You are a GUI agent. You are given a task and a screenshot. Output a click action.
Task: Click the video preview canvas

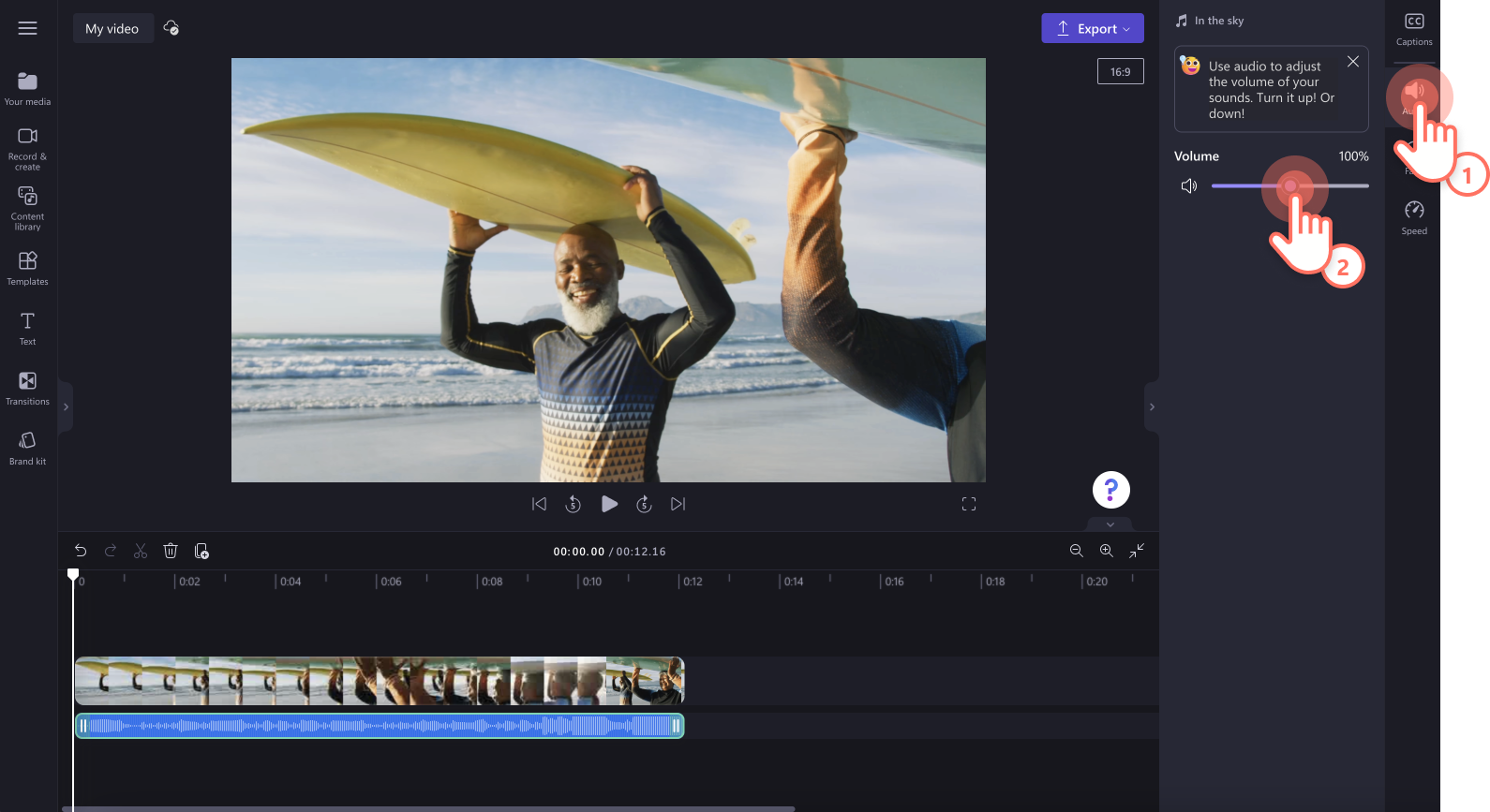click(x=608, y=270)
